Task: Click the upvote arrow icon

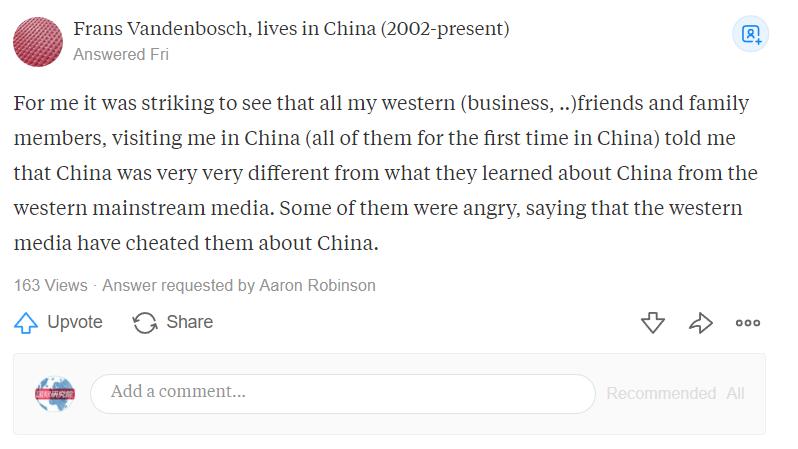Action: (x=26, y=322)
